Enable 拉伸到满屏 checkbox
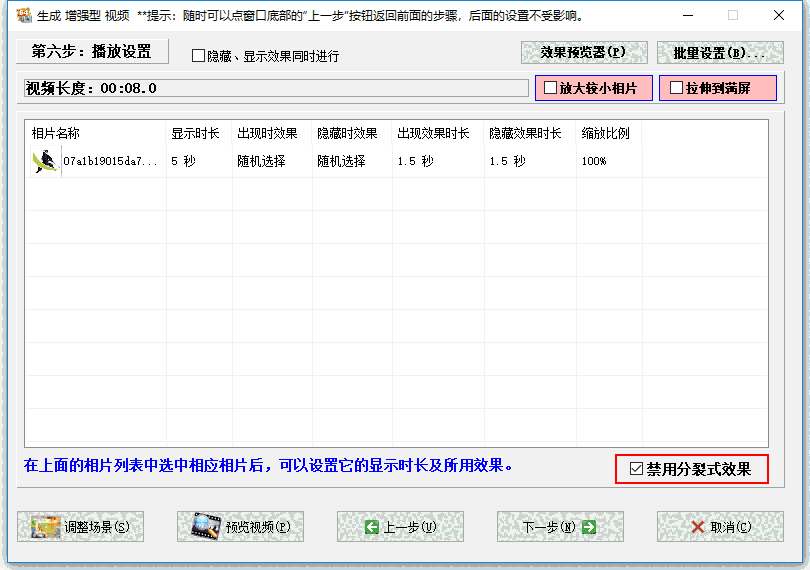The image size is (810, 570). click(x=676, y=88)
